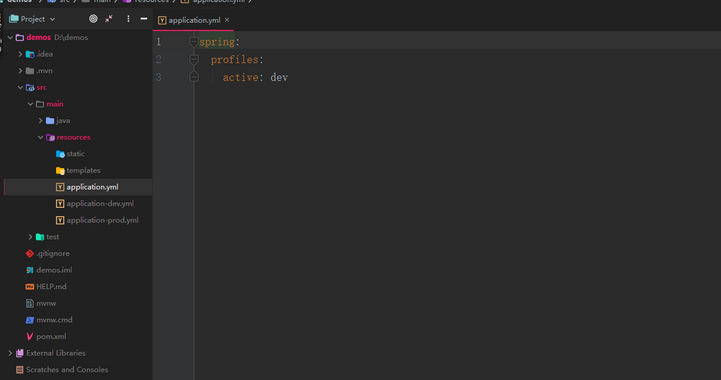Image resolution: width=721 pixels, height=380 pixels.
Task: Click line number 1 in gutter
Action: [x=159, y=42]
